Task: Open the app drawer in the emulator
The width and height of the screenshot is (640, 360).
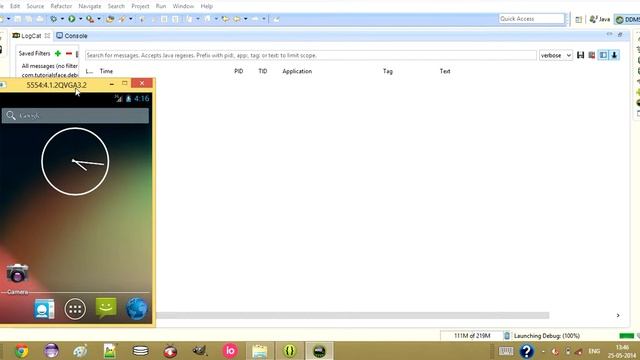Action: (75, 309)
